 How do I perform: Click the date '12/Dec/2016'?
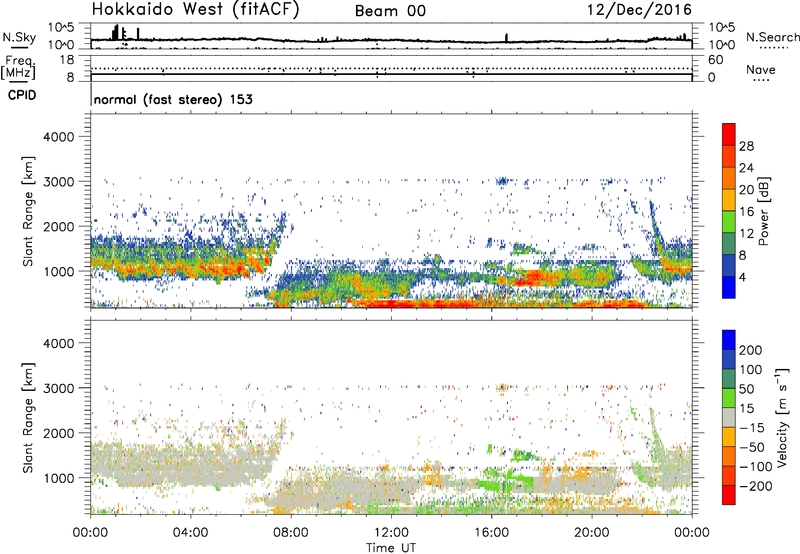coord(640,10)
